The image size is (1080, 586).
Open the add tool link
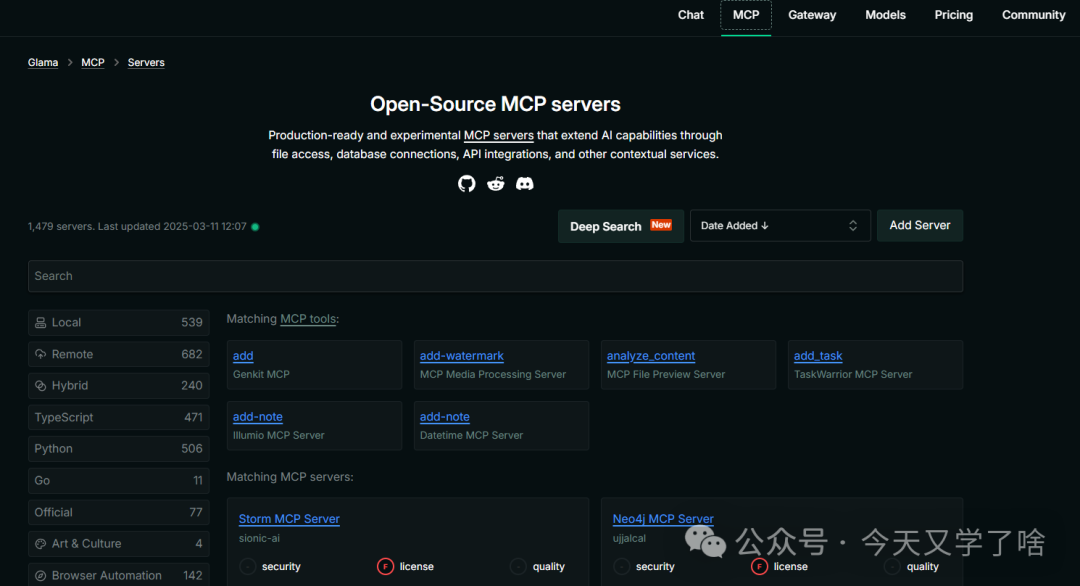coord(243,356)
